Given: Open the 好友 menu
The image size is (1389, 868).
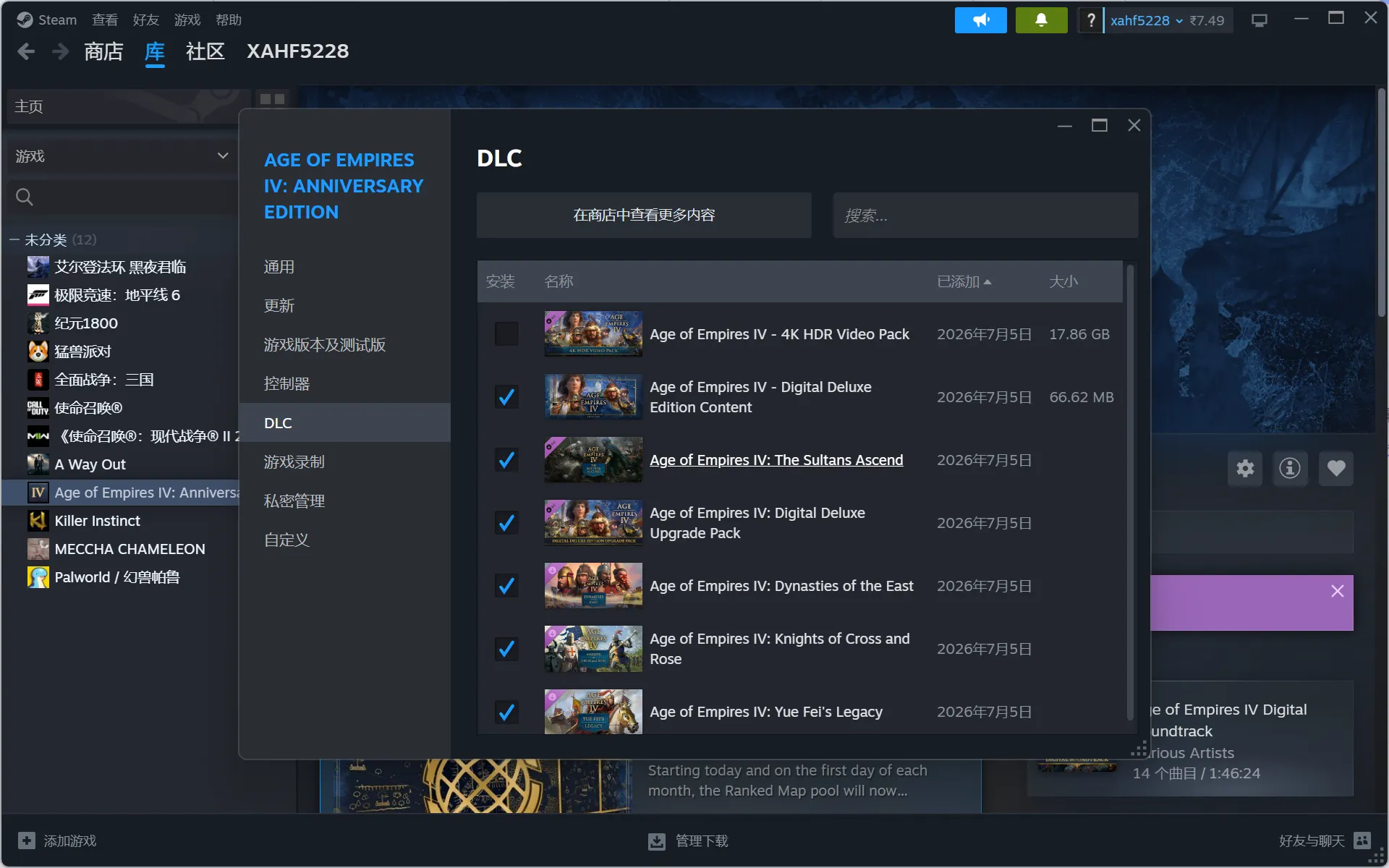Looking at the screenshot, I should pyautogui.click(x=146, y=20).
